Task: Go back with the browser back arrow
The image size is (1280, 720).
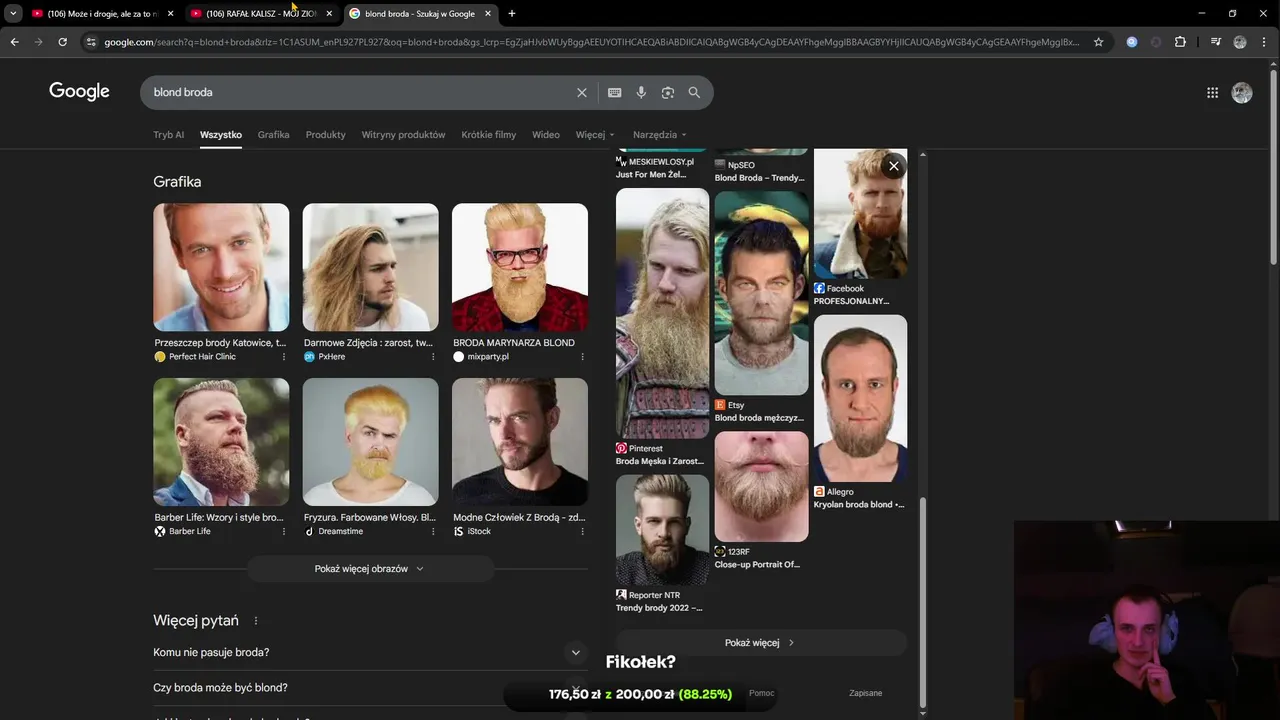Action: (14, 42)
